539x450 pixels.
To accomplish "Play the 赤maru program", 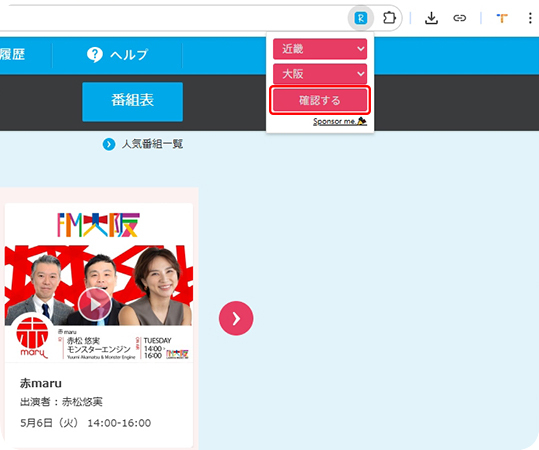I will (95, 304).
